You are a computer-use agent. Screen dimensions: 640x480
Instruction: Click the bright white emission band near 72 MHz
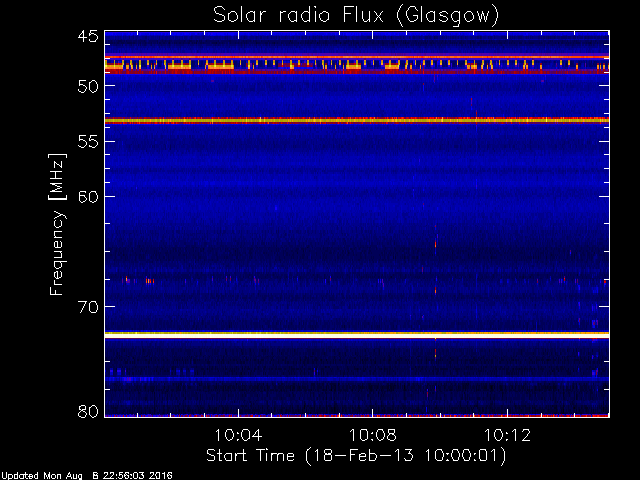(x=357, y=335)
